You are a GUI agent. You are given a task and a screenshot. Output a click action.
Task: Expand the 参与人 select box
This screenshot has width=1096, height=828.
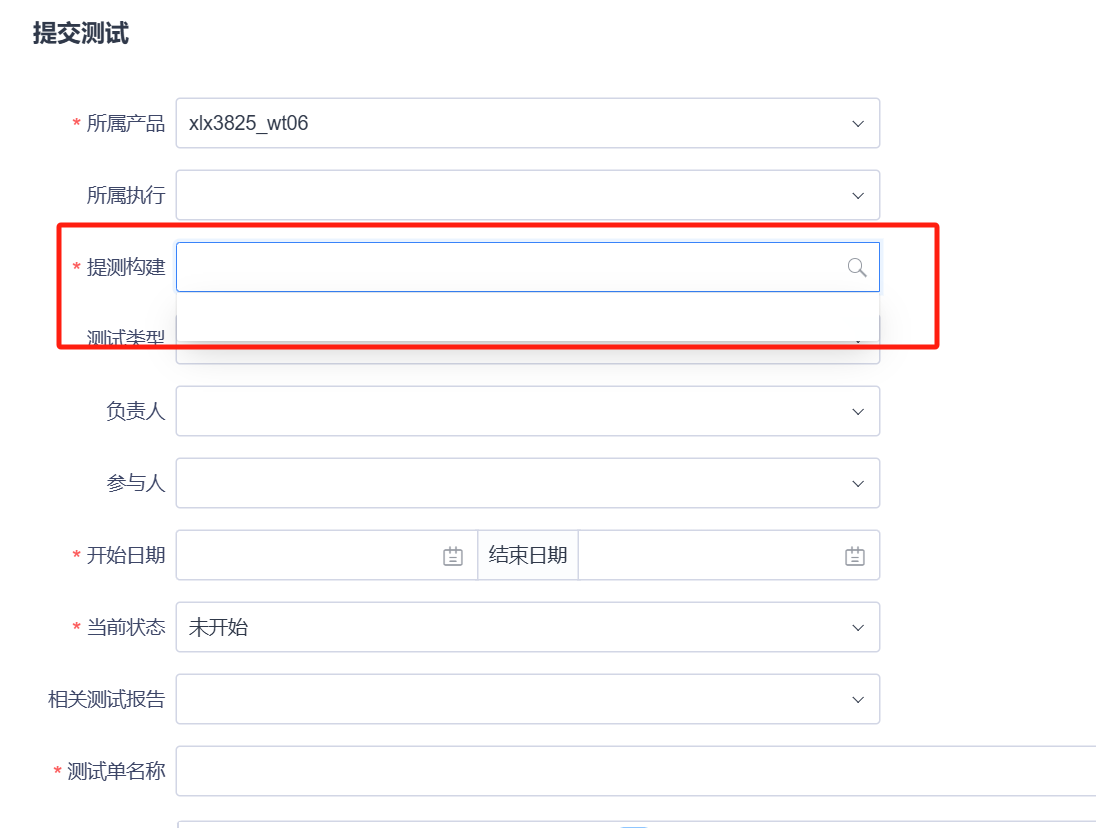(x=500, y=484)
